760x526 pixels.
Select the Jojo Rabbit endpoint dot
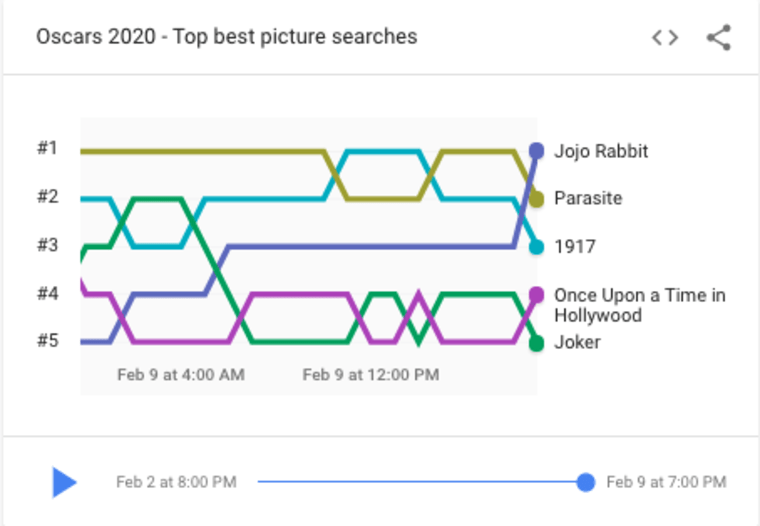(x=536, y=151)
